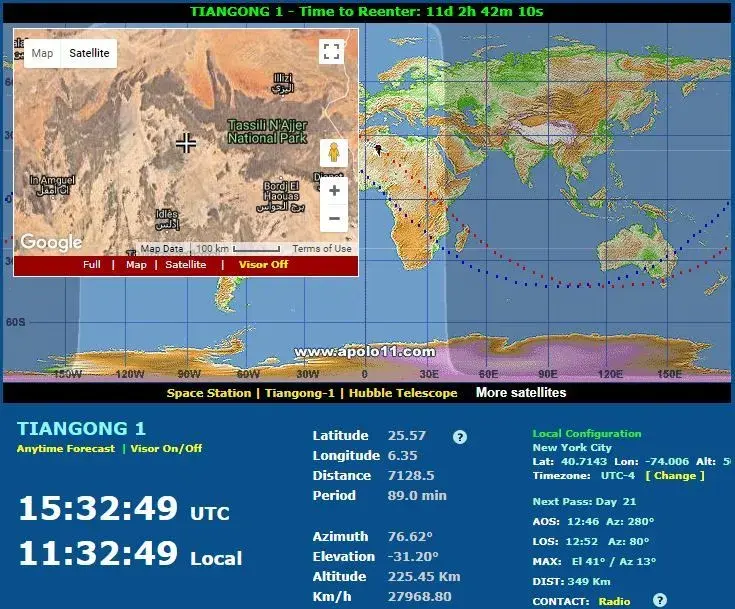The height and width of the screenshot is (609, 735).
Task: Click the help icon beside Radio contact
Action: click(659, 600)
